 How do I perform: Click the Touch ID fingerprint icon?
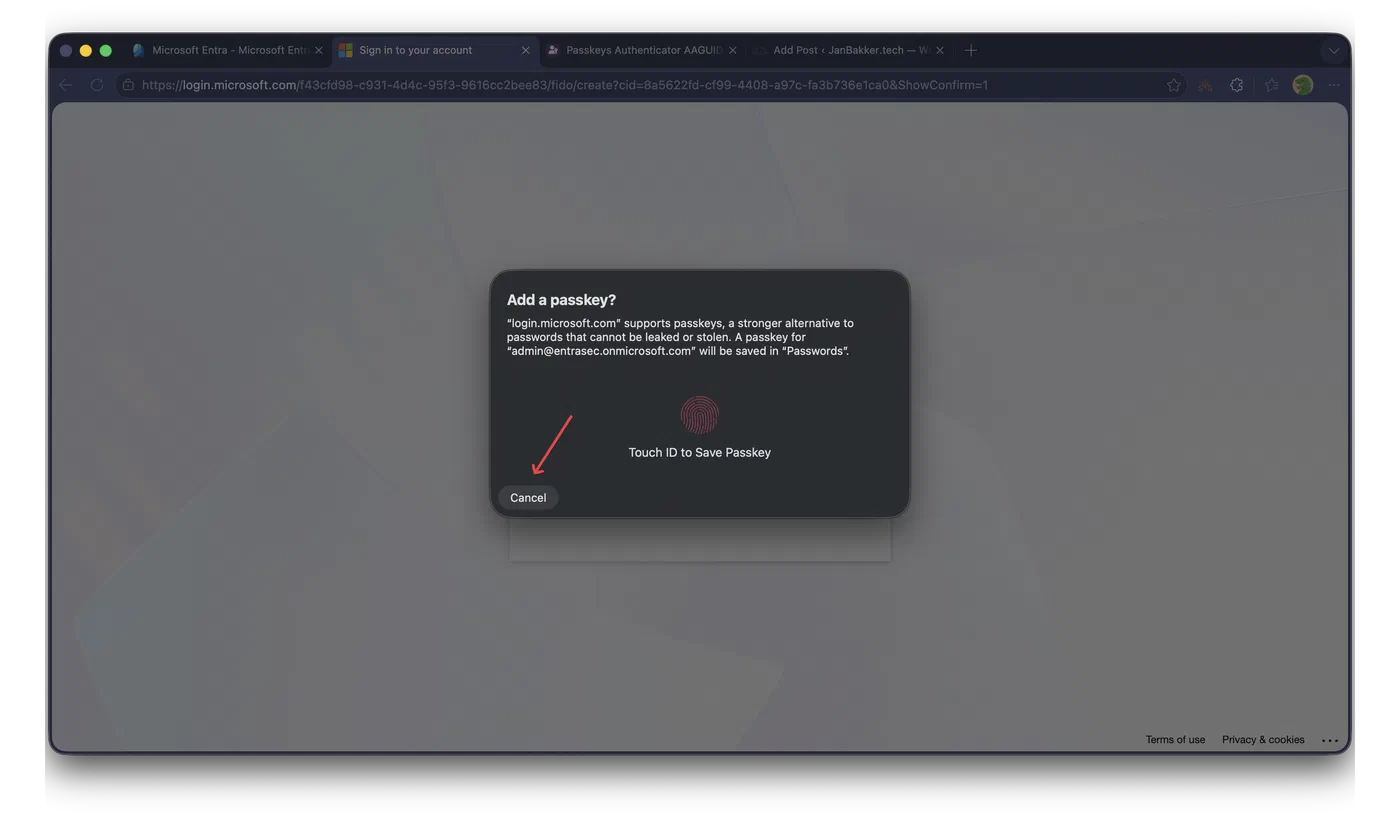click(x=700, y=414)
